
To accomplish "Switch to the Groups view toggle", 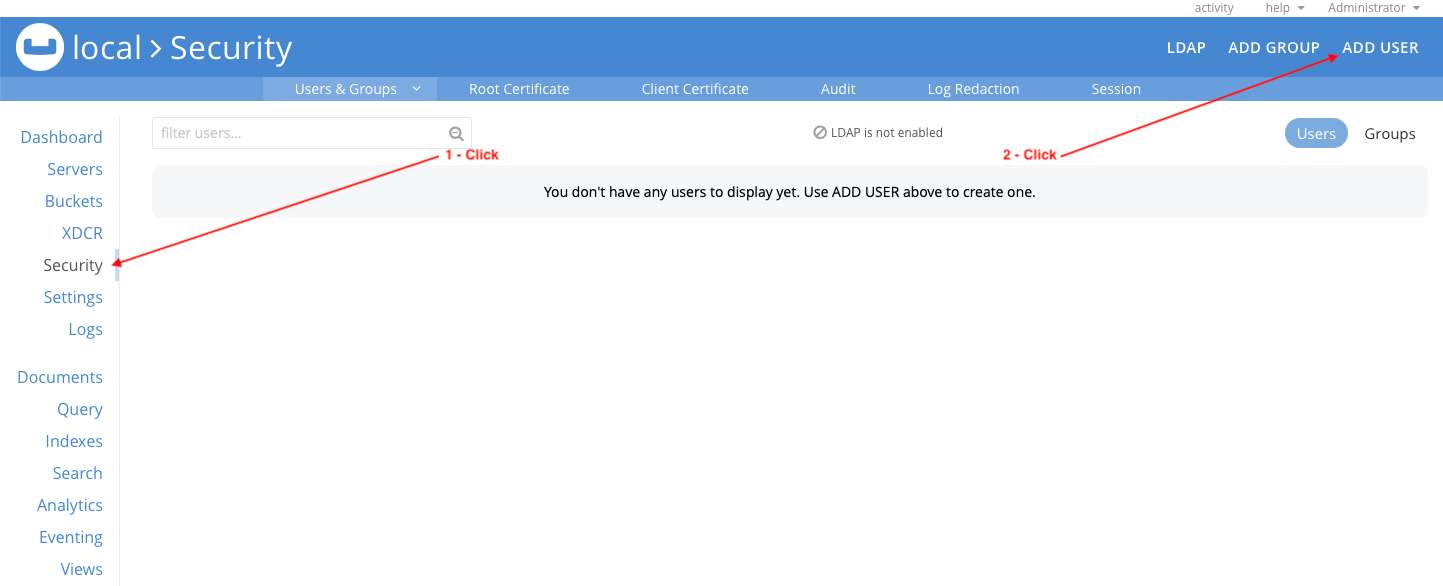I will coord(1389,134).
